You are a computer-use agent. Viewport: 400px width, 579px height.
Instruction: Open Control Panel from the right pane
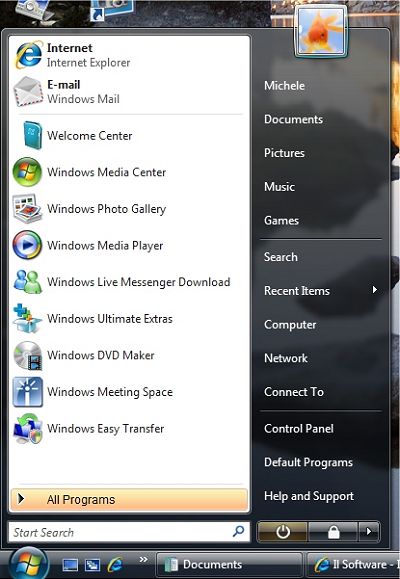(x=299, y=429)
